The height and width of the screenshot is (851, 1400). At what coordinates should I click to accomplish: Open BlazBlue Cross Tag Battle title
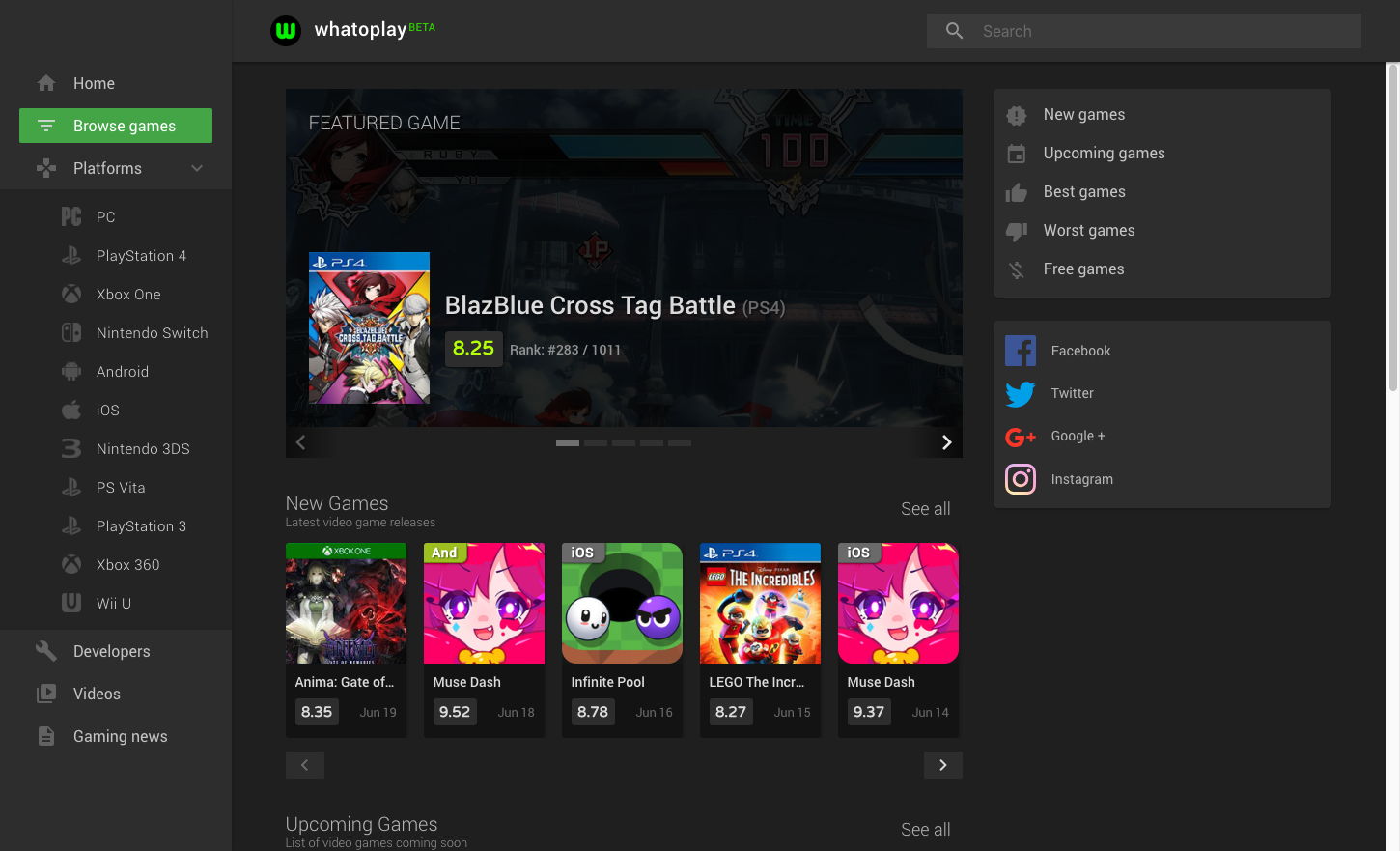(x=590, y=305)
